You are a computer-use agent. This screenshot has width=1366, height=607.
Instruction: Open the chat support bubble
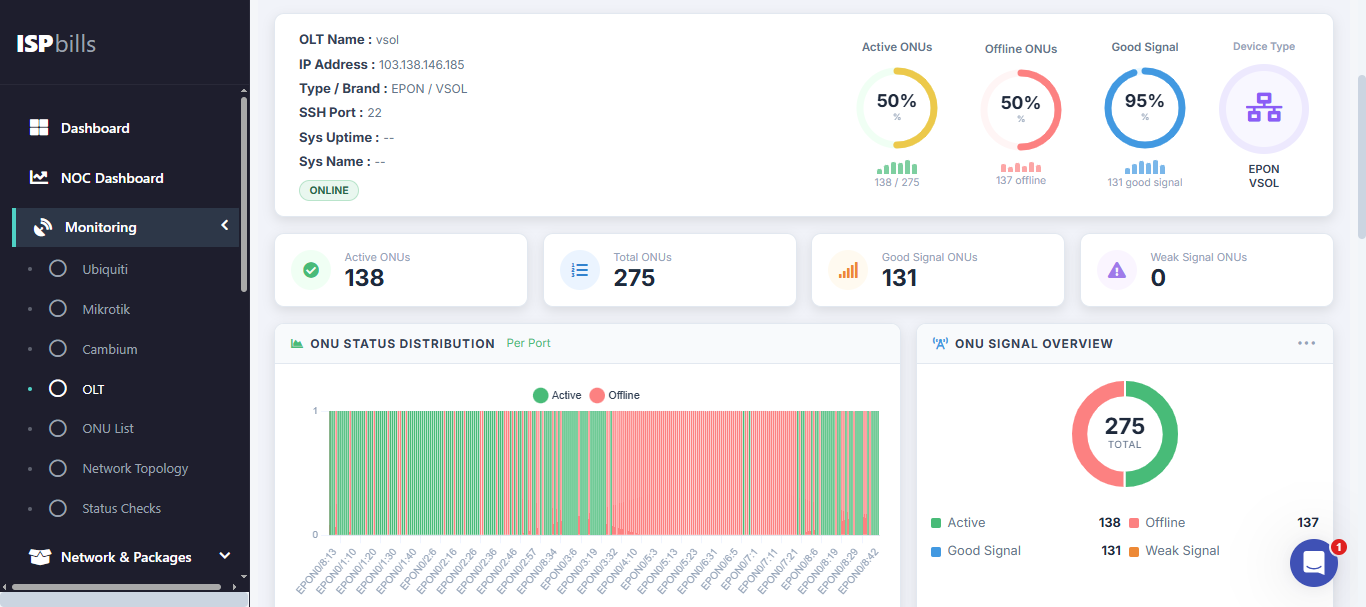pos(1313,563)
